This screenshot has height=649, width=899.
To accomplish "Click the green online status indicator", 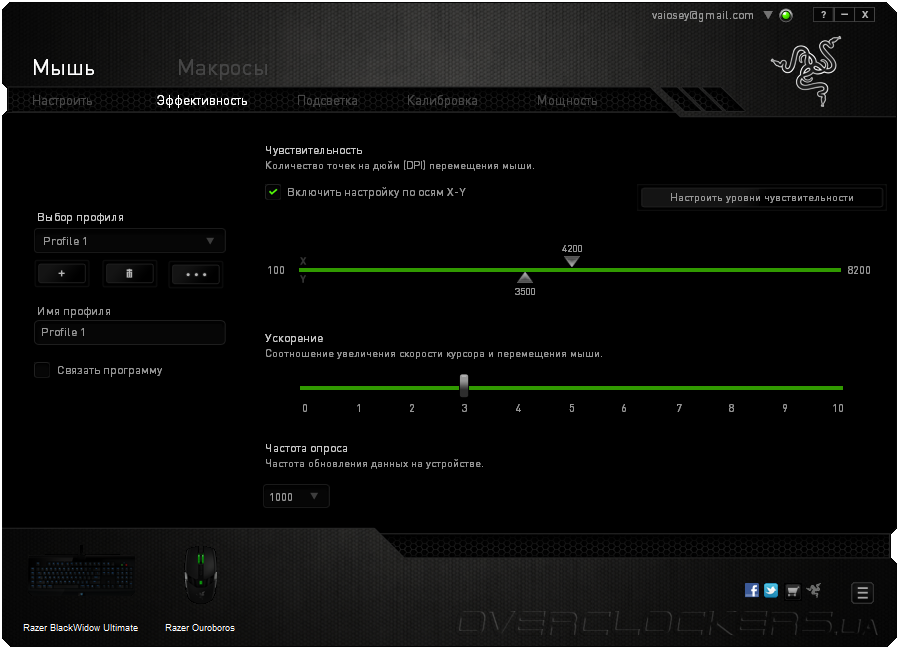I will 787,15.
